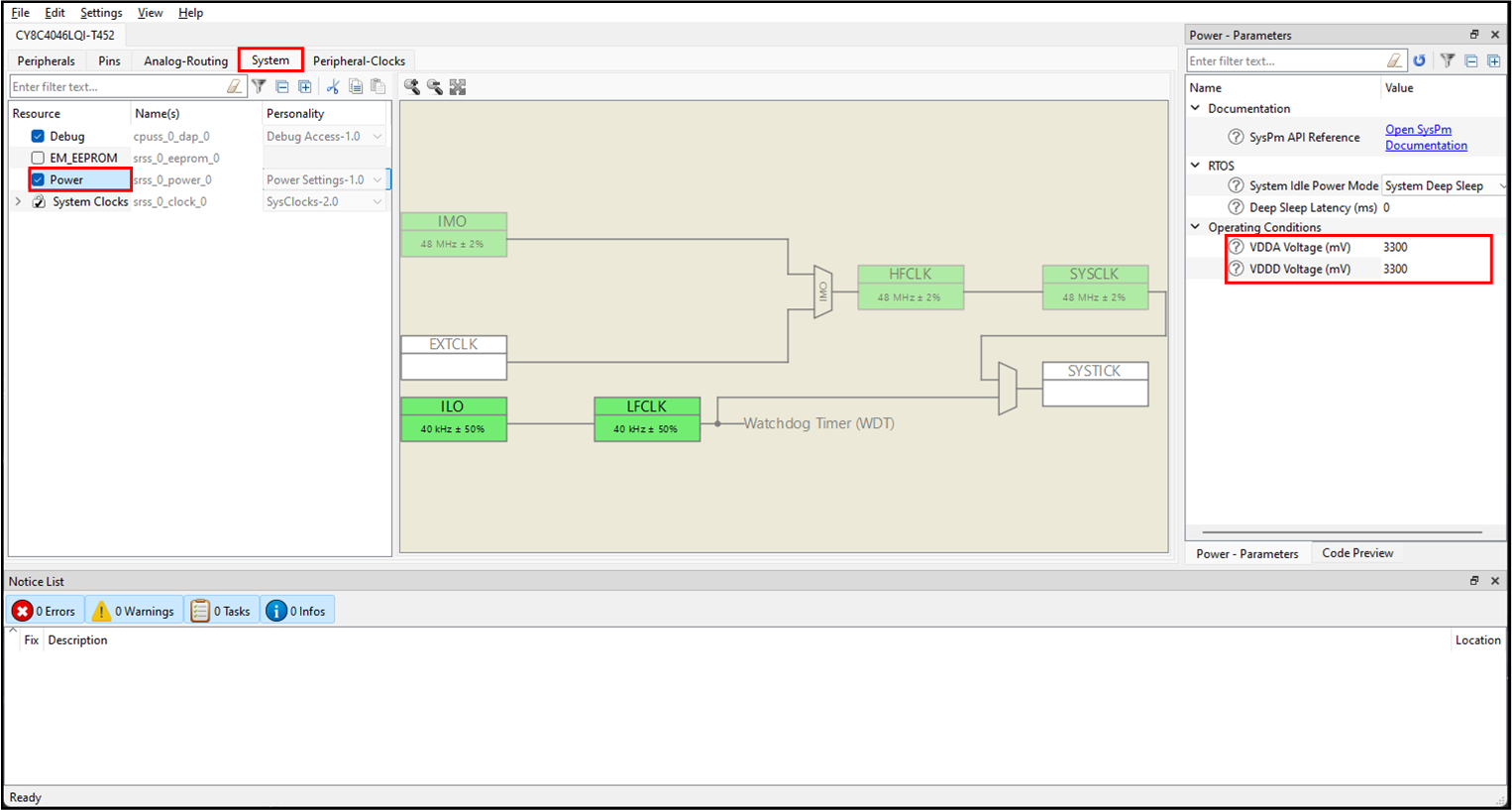1512x810 pixels.
Task: Expand all parameter groups icon
Action: click(1494, 60)
